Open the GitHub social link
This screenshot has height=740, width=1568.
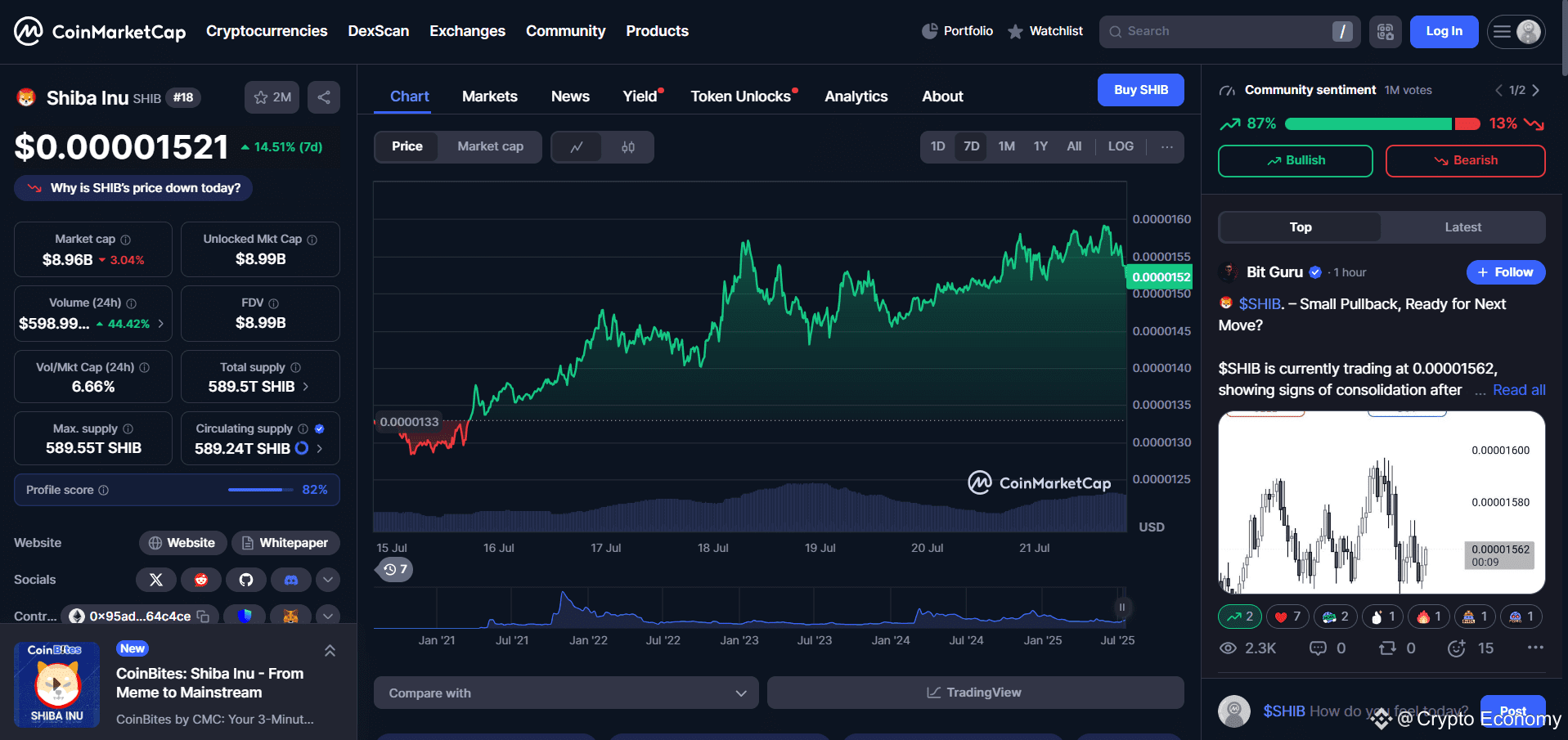click(x=246, y=580)
